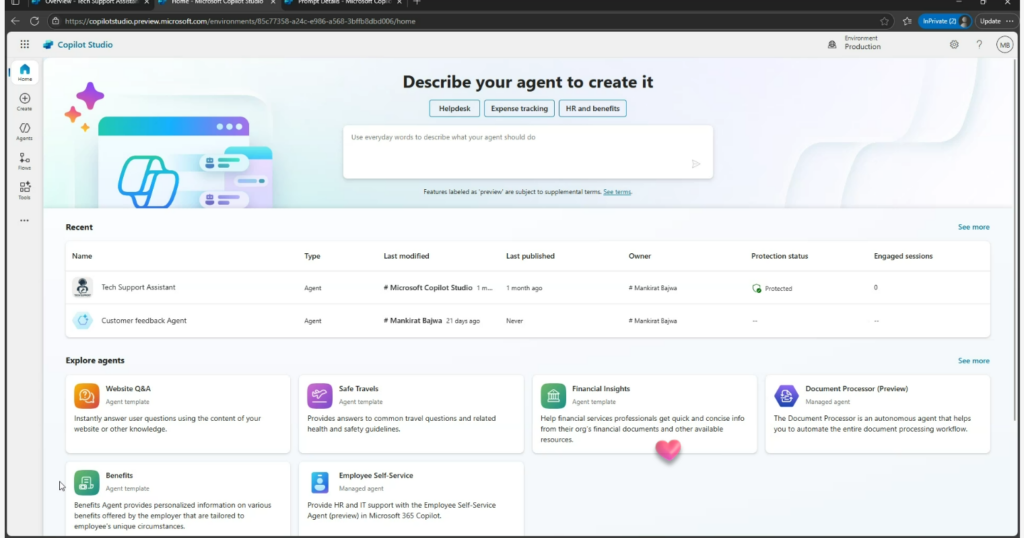
Task: Click the Copilot Studio logo
Action: pyautogui.click(x=78, y=44)
